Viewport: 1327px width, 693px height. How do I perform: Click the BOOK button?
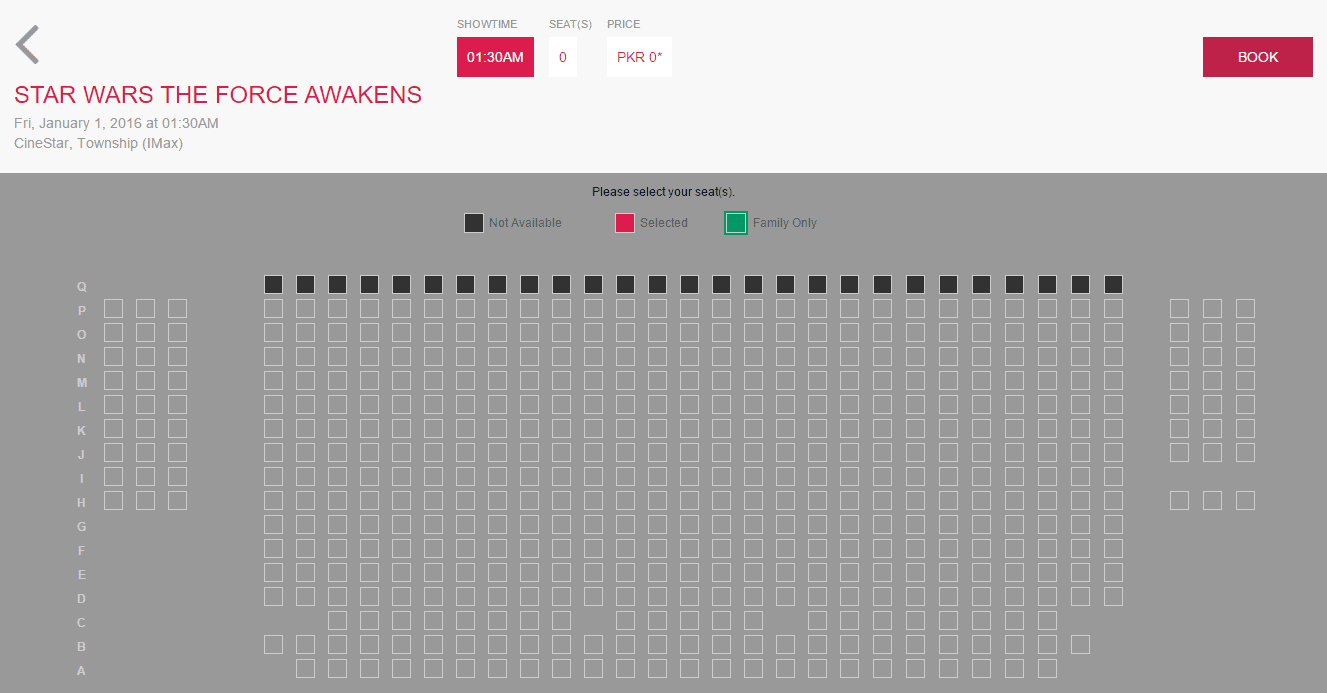pos(1257,57)
